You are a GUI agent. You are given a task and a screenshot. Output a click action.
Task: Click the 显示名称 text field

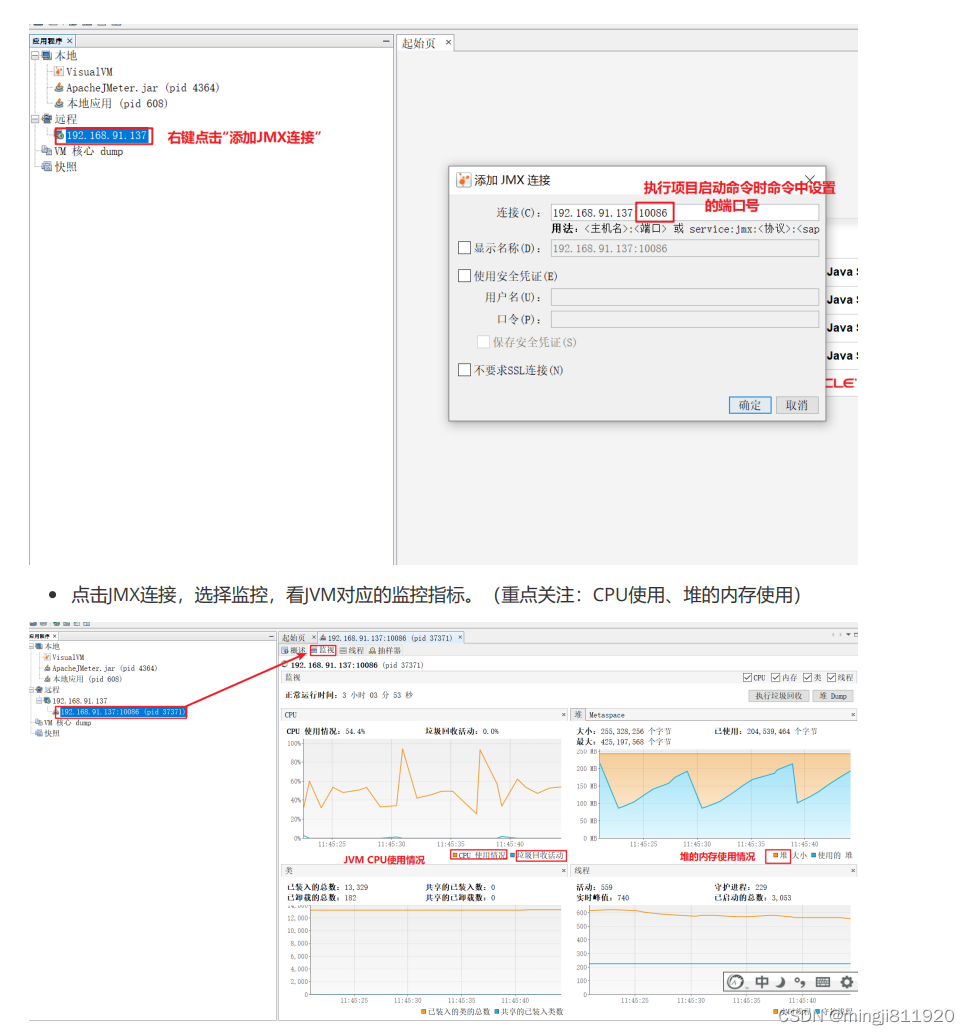pyautogui.click(x=684, y=248)
